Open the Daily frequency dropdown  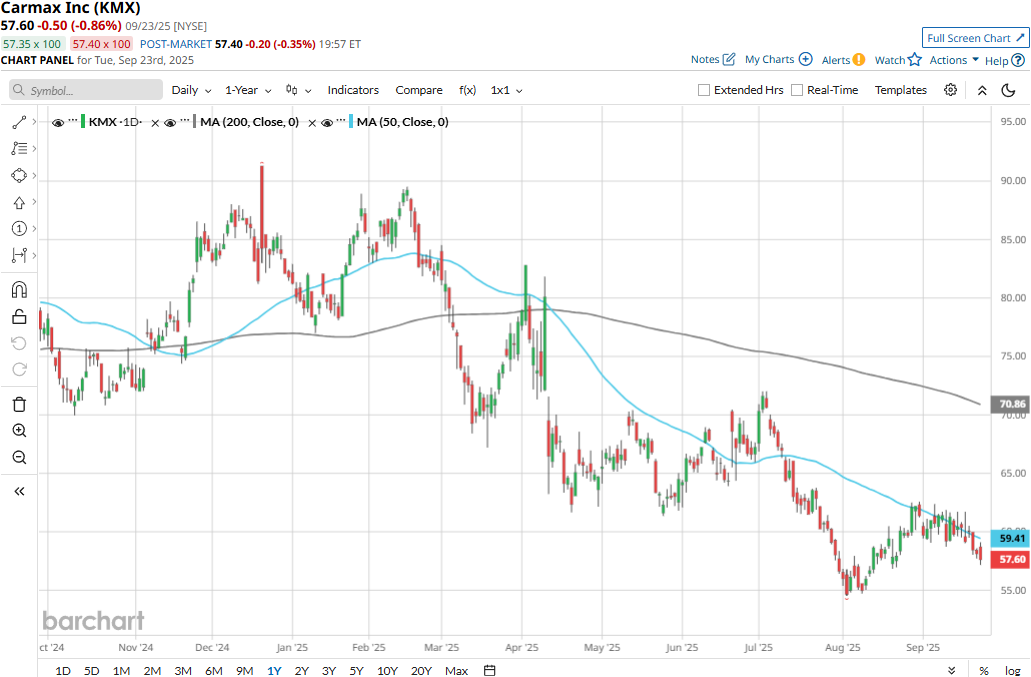(x=191, y=90)
